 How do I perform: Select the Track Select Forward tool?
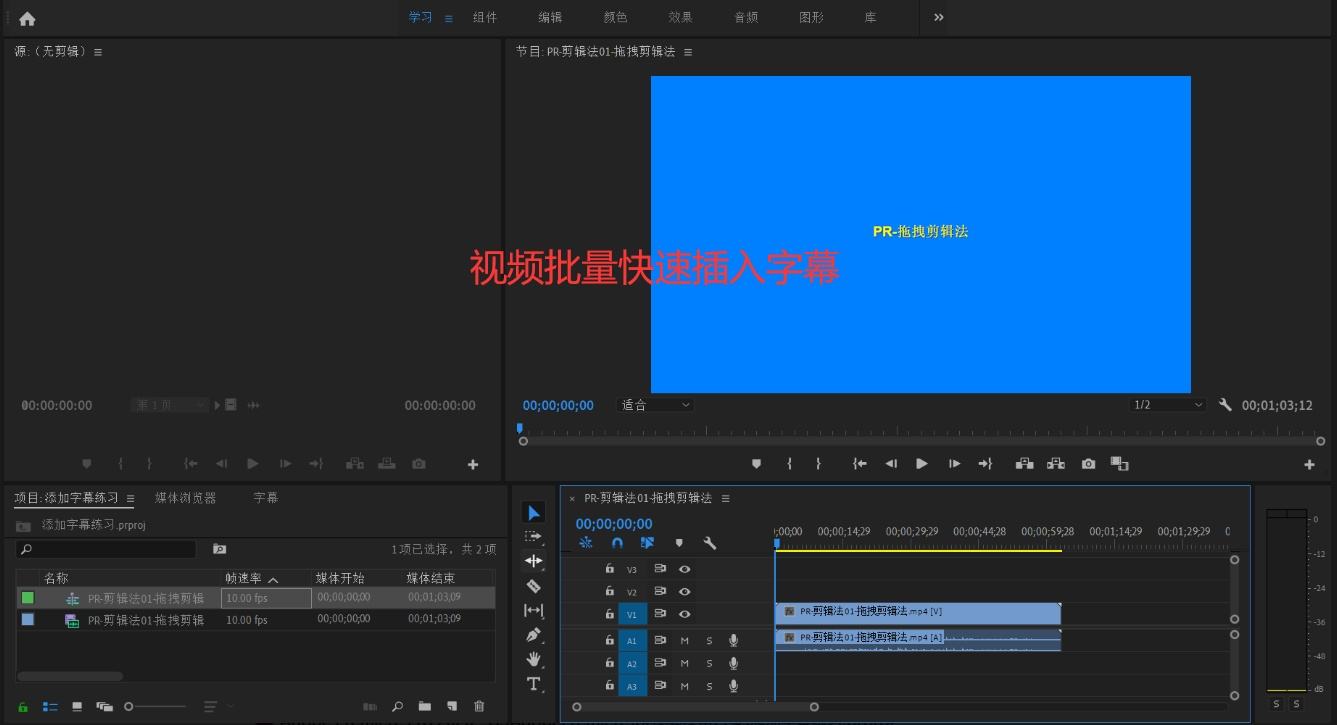(x=534, y=537)
